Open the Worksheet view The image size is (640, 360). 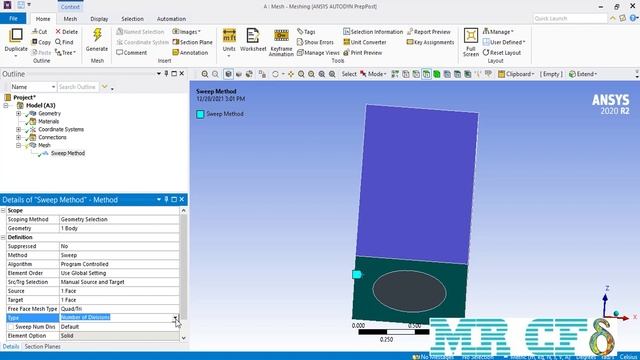tap(253, 40)
